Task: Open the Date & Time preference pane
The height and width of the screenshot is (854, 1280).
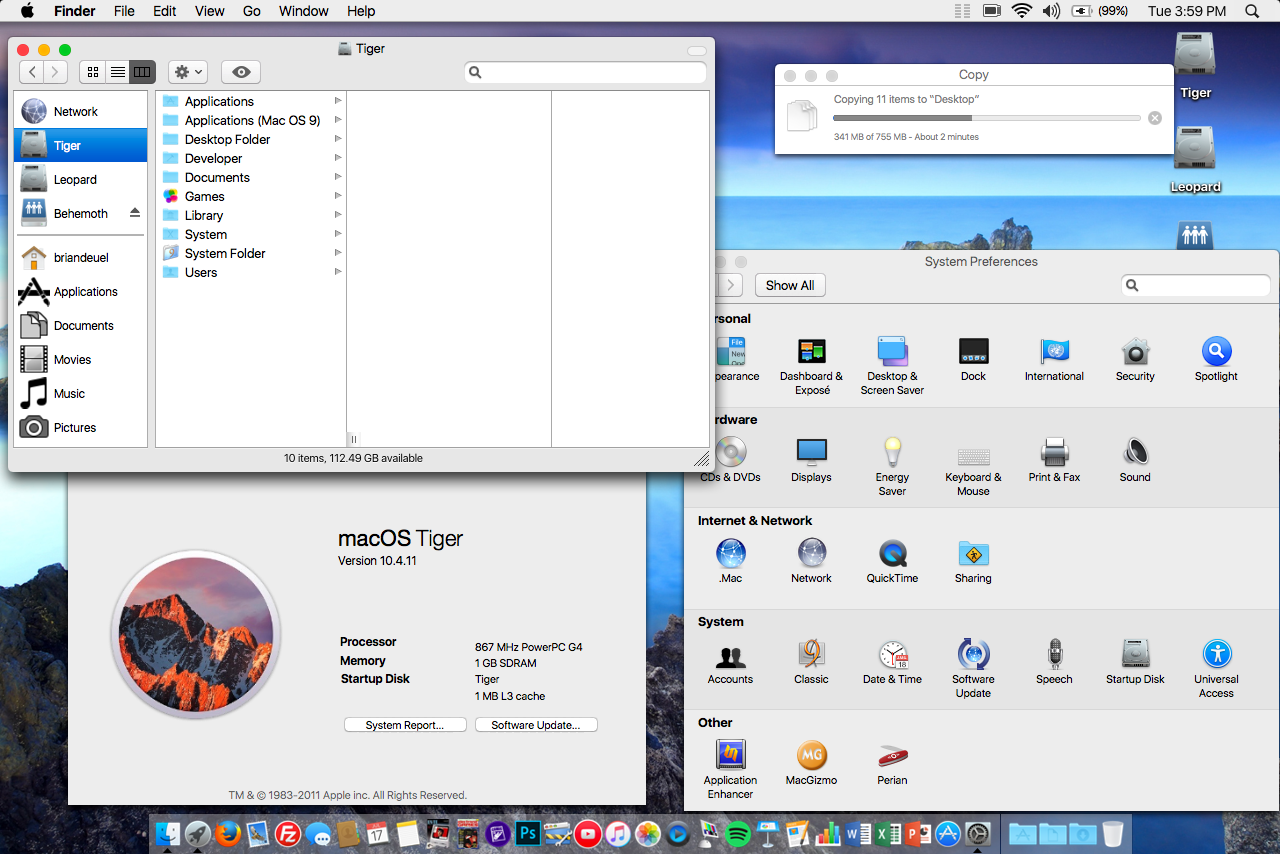Action: [x=892, y=654]
